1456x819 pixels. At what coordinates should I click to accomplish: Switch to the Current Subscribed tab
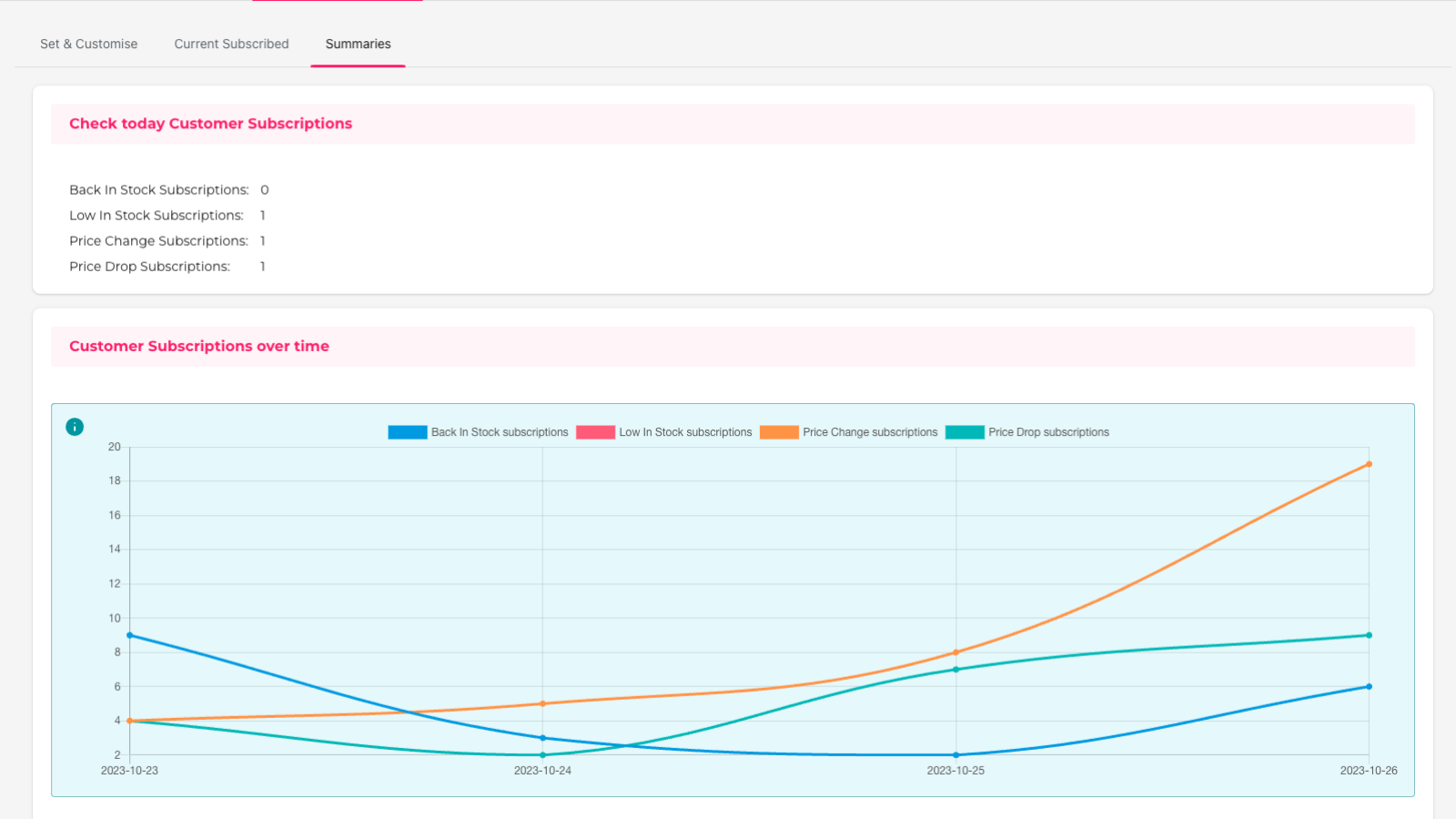pos(231,44)
